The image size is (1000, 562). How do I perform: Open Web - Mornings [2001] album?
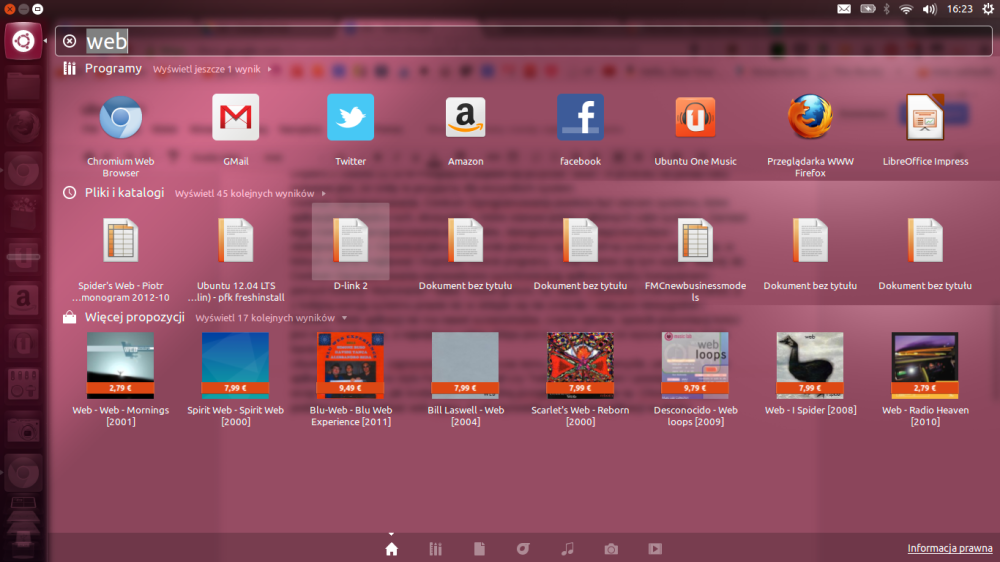pos(121,365)
